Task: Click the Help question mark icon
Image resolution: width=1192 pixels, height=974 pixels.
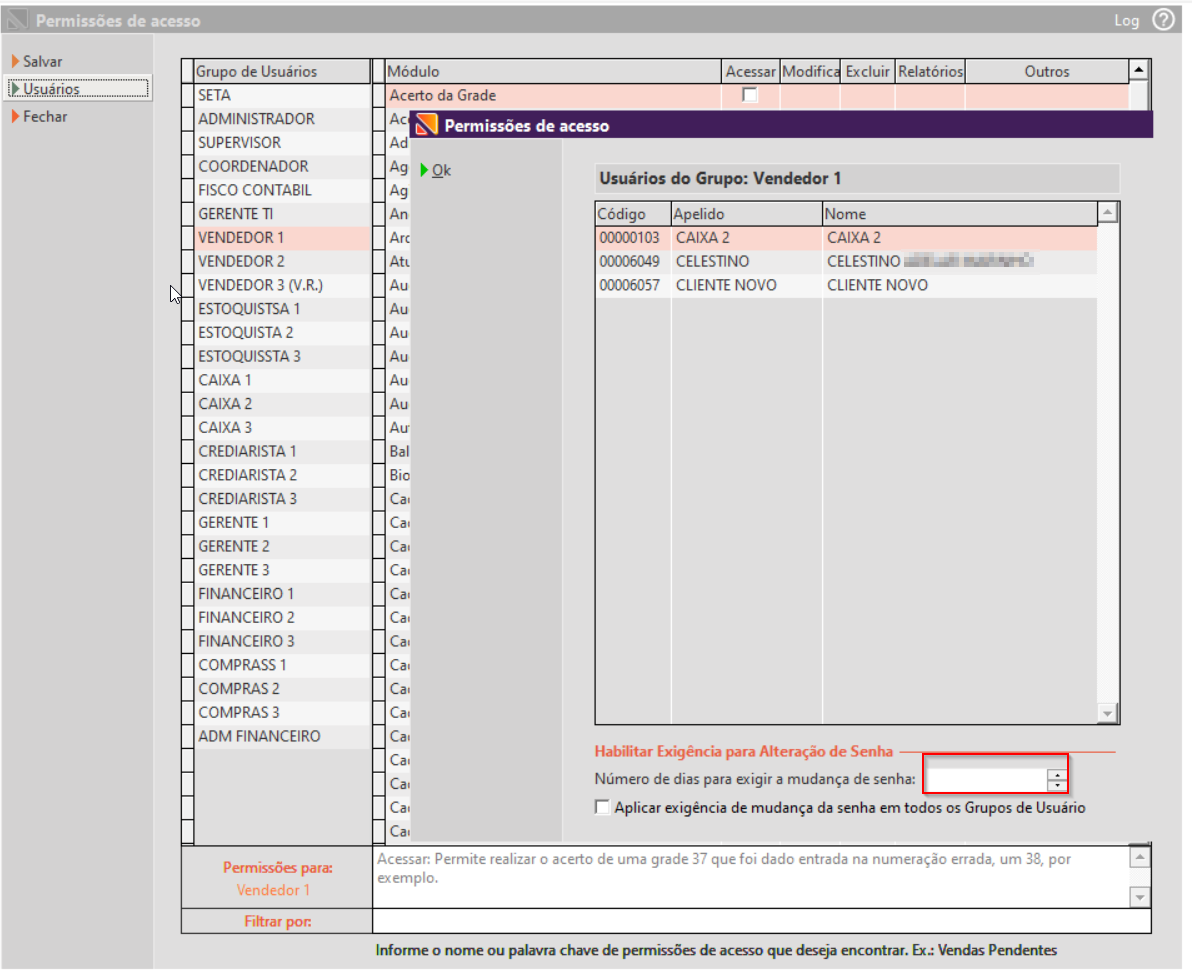Action: pos(1163,20)
